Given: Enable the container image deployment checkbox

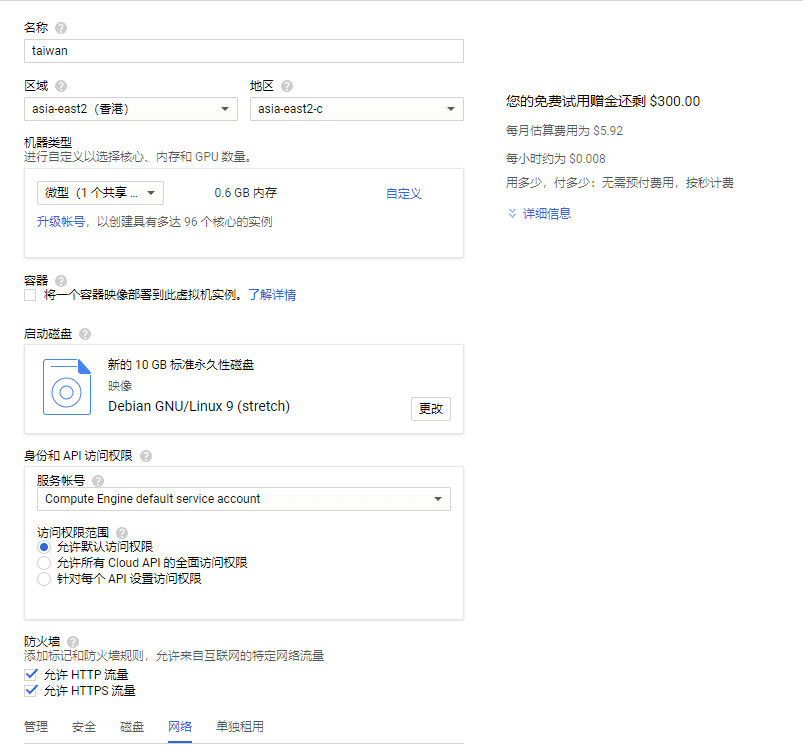Looking at the screenshot, I should pos(30,296).
